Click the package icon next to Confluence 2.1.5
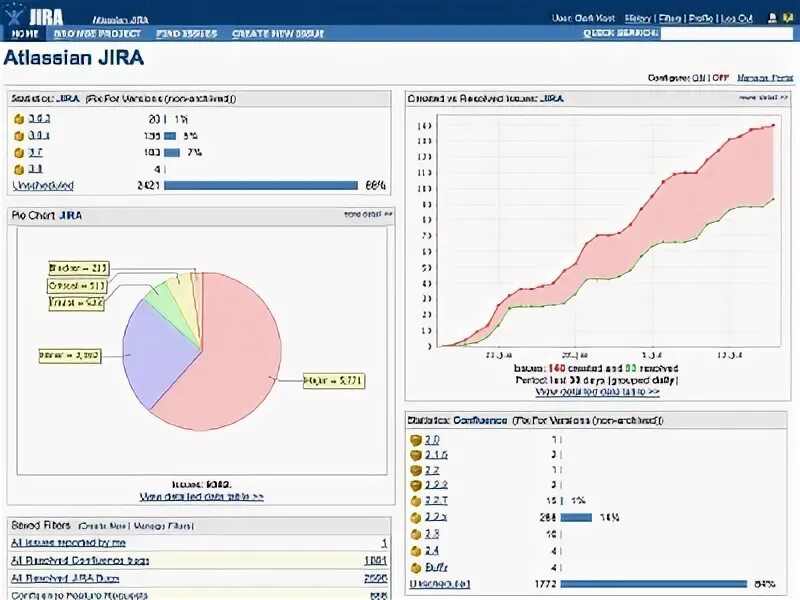Image resolution: width=800 pixels, height=600 pixels. 416,455
